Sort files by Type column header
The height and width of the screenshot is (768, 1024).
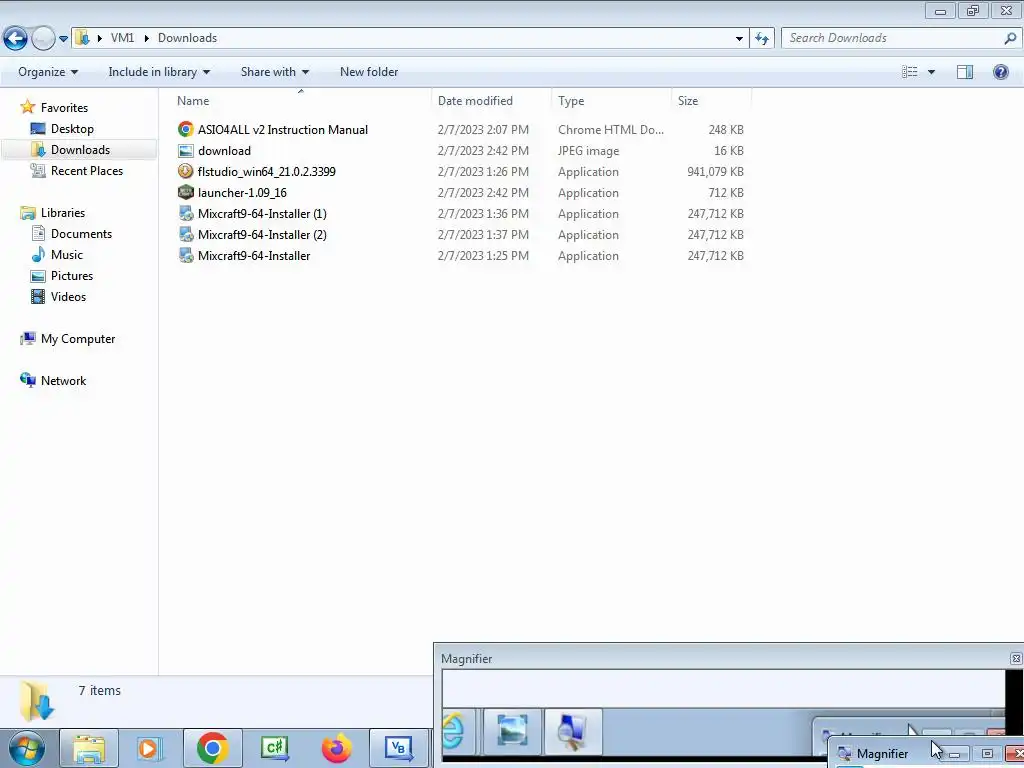(x=571, y=101)
